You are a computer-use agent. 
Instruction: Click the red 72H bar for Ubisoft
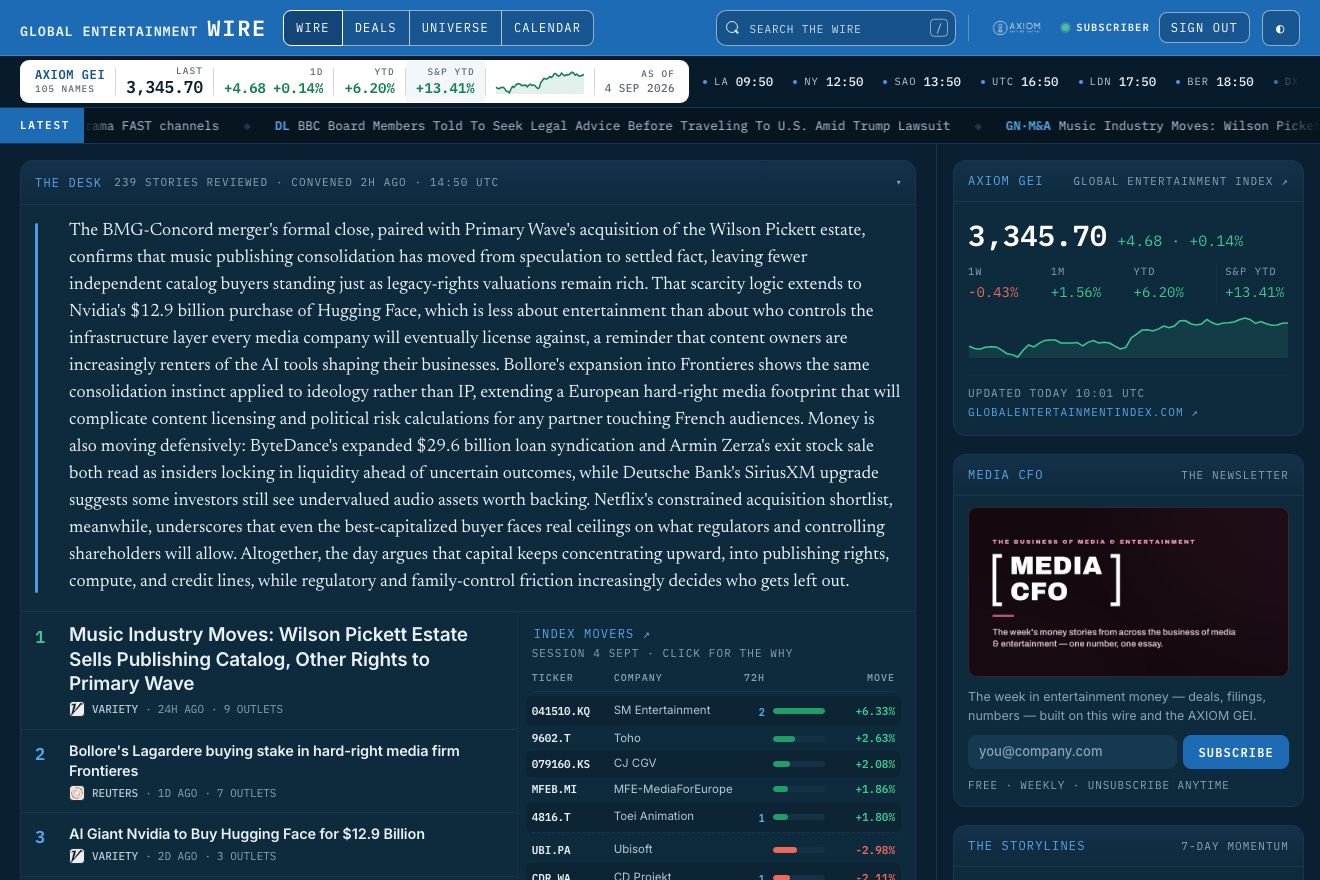[x=799, y=850]
